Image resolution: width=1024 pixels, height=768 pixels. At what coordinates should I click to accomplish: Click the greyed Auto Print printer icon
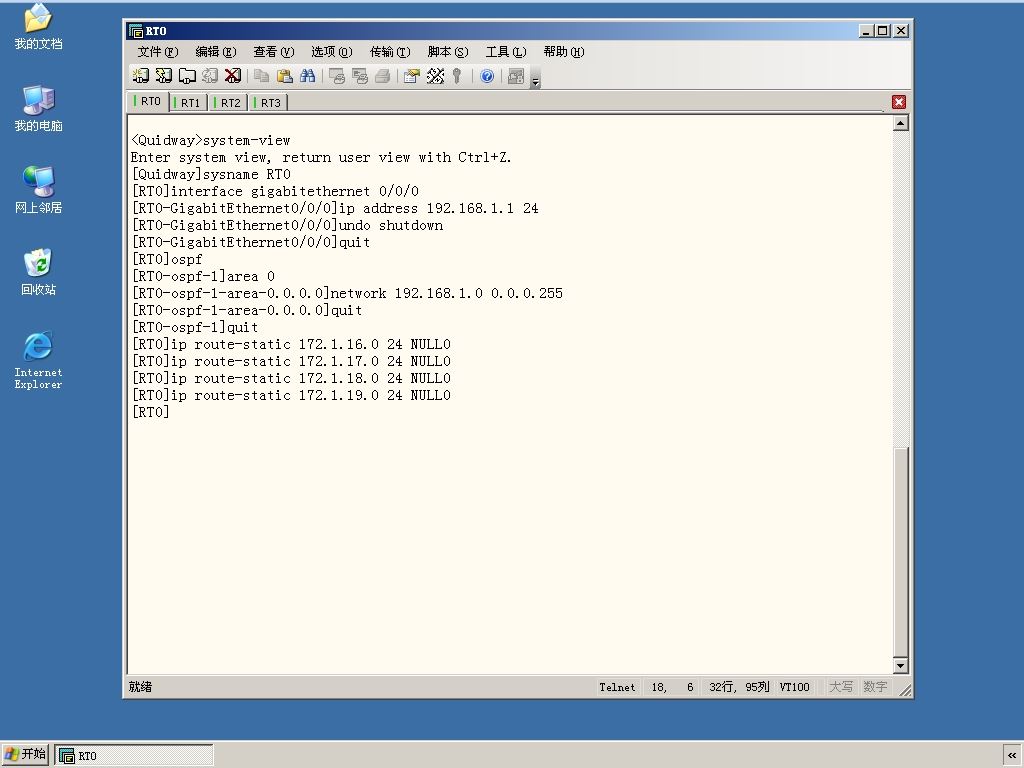tap(382, 76)
